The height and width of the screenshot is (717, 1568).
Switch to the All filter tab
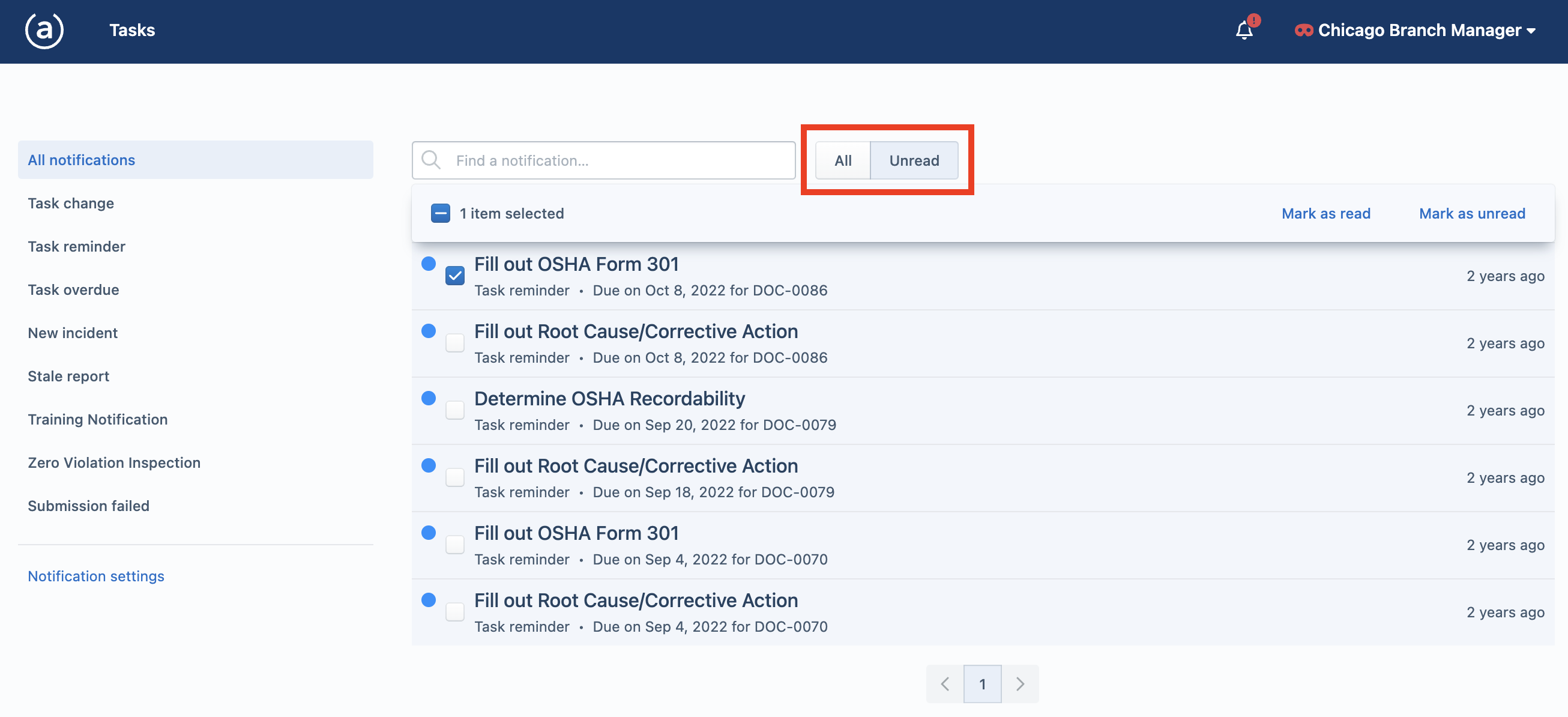[x=843, y=161]
